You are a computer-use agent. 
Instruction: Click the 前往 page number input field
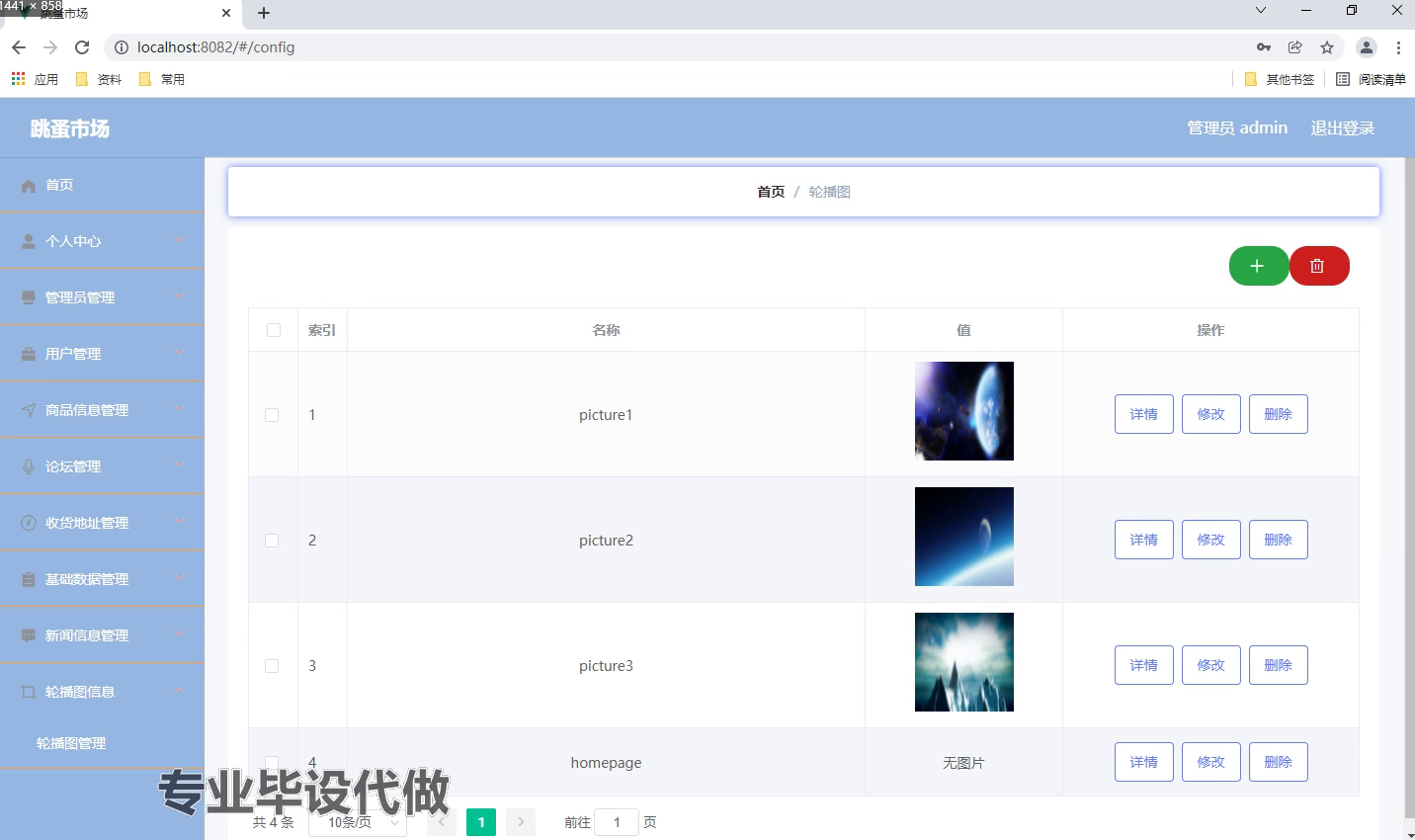tap(617, 822)
